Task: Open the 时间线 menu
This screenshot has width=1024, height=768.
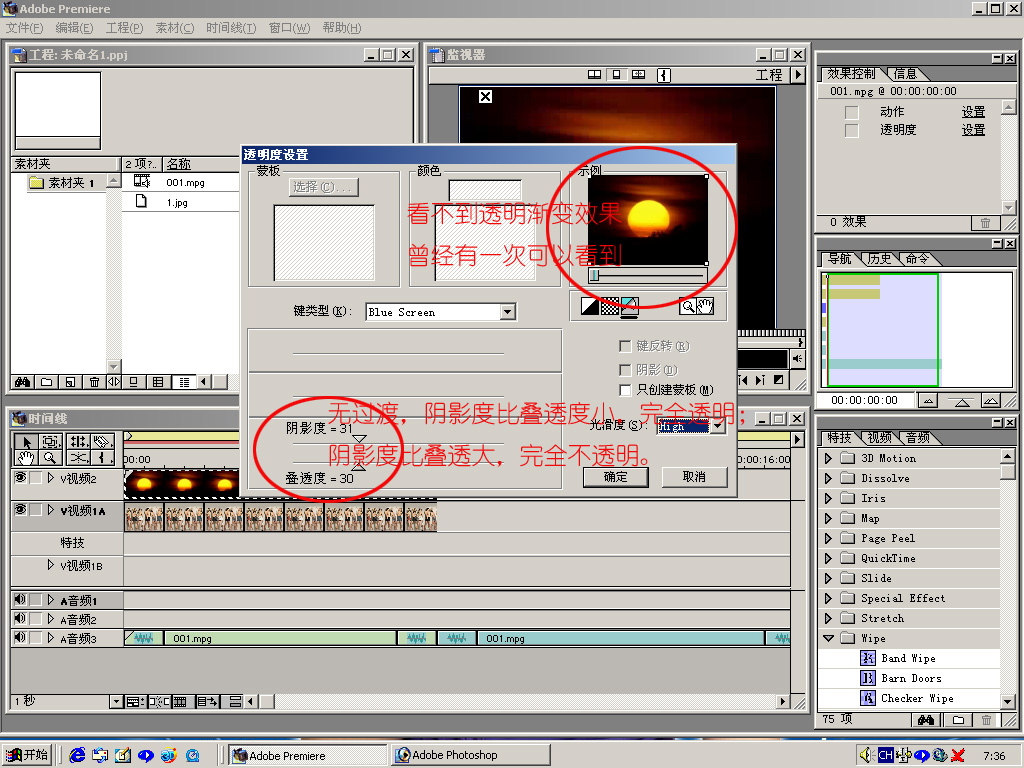Action: 231,27
